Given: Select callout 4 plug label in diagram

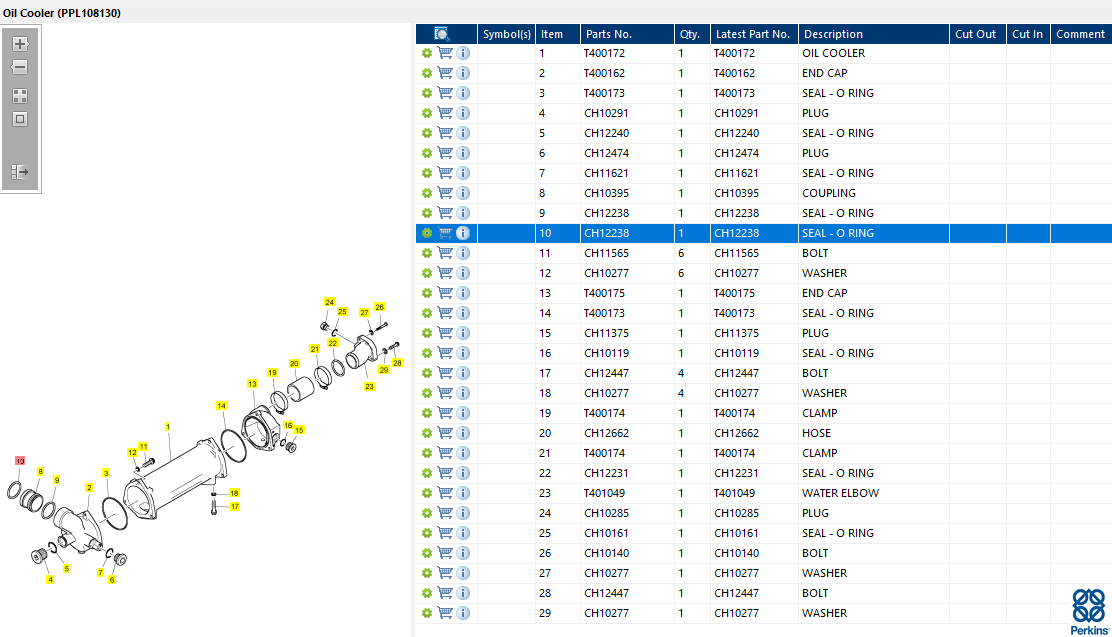Looking at the screenshot, I should click(50, 580).
